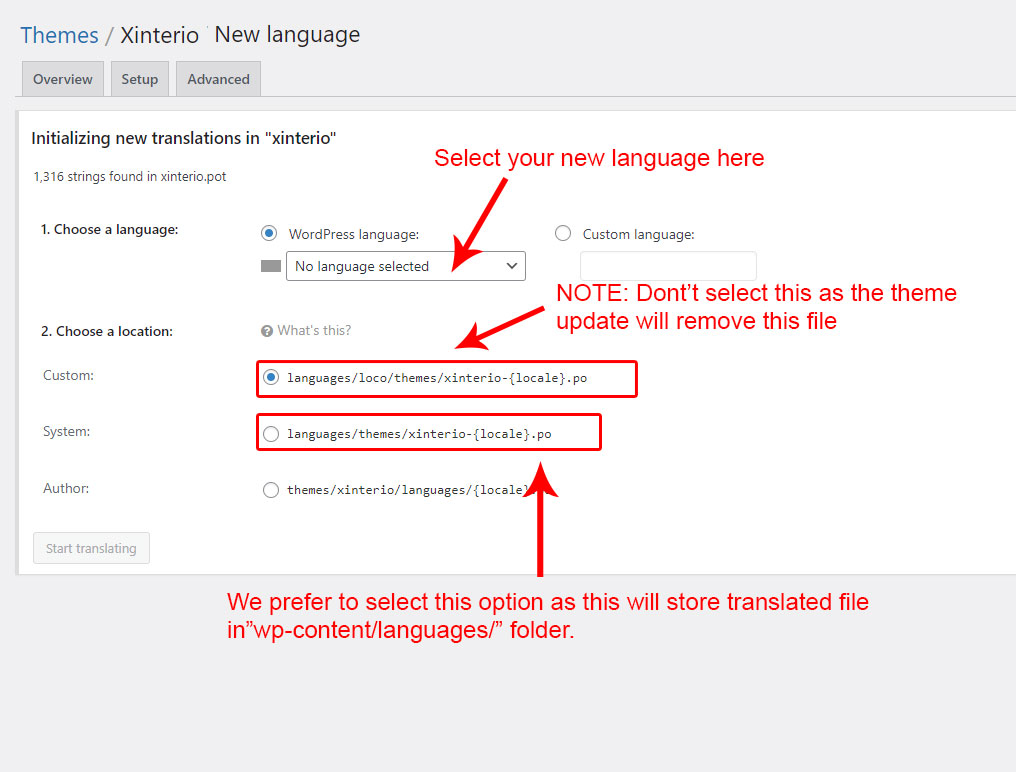Click the gray flag placeholder icon

(271, 266)
